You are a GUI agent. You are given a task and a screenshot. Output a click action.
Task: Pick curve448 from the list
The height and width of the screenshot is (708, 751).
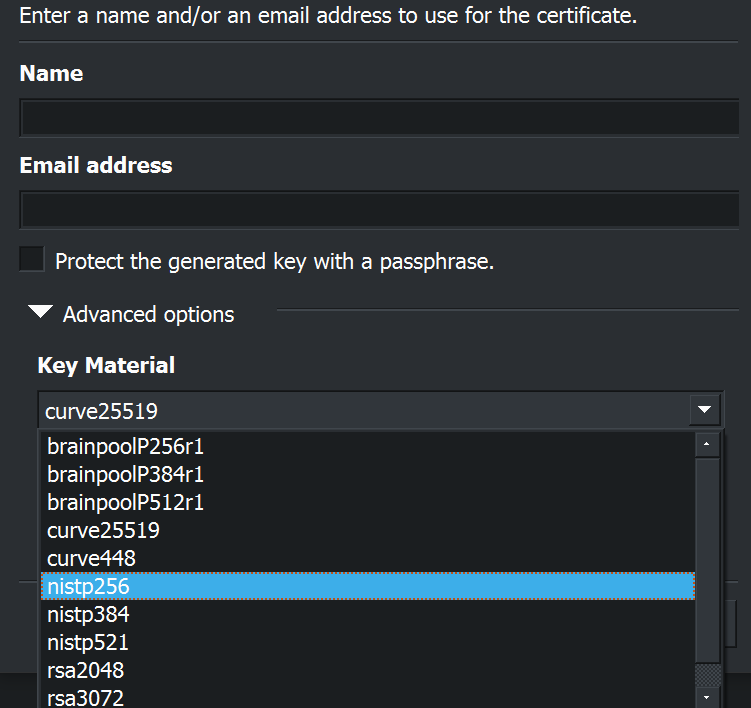(91, 558)
